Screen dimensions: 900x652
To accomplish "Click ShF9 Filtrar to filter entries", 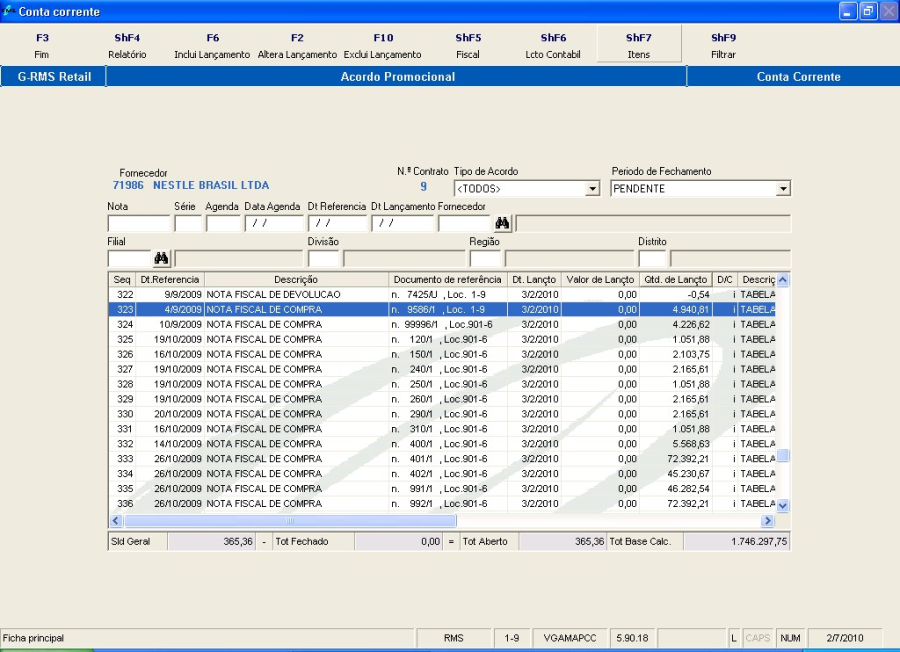I will coord(723,46).
